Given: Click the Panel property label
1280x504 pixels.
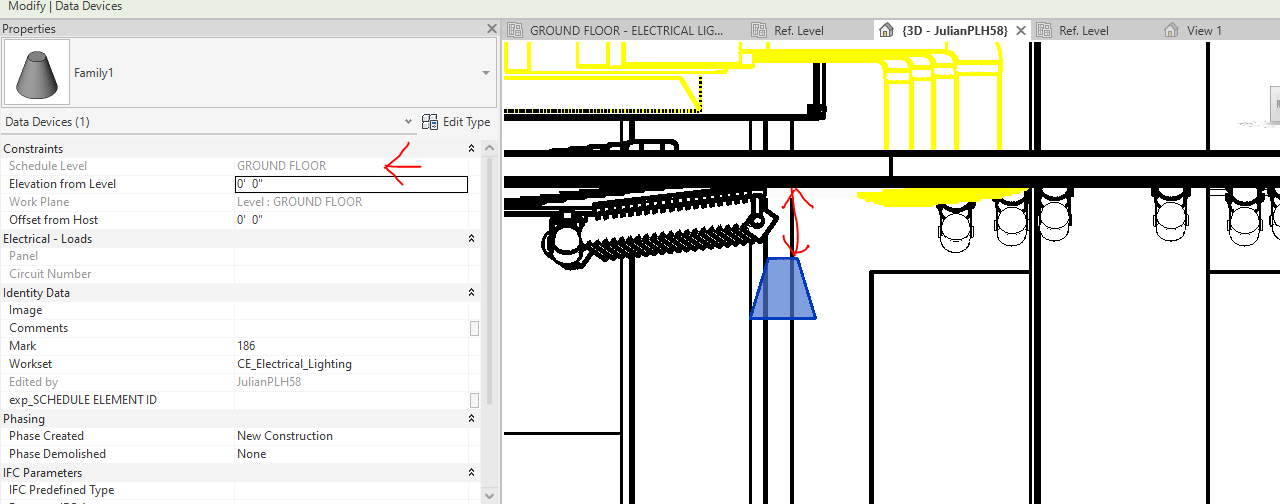Looking at the screenshot, I should [23, 256].
